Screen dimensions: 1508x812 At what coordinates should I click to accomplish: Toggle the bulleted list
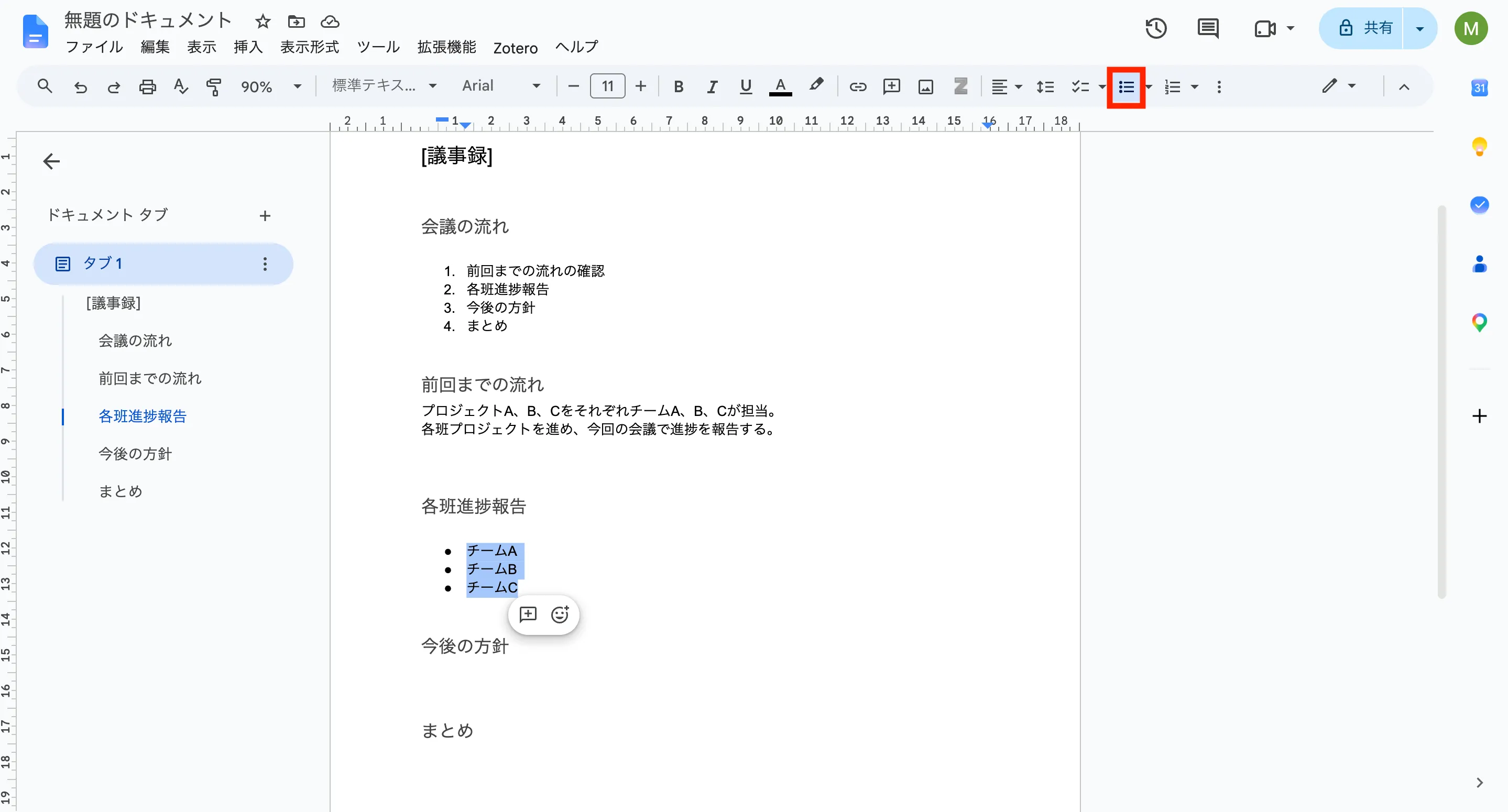click(1125, 87)
